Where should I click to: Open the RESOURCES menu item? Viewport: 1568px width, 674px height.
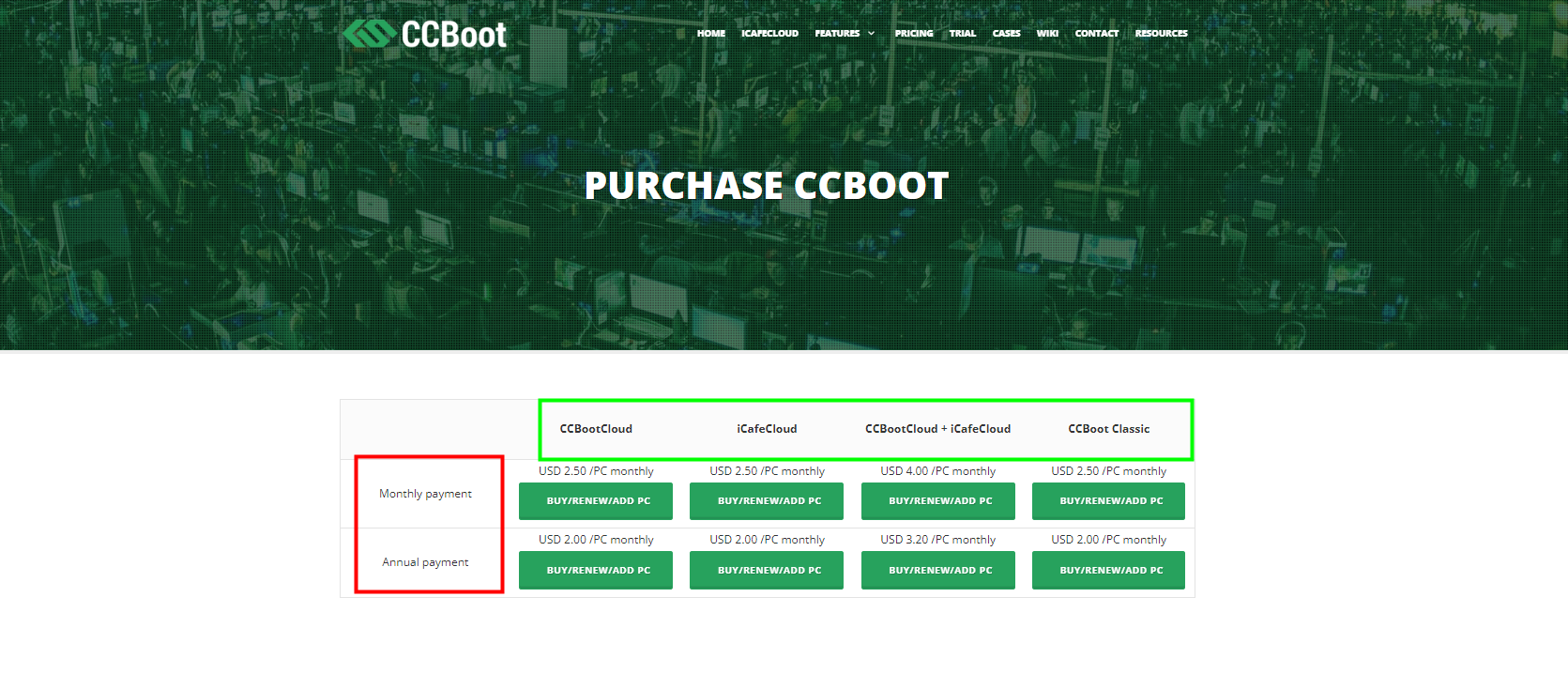point(1162,34)
